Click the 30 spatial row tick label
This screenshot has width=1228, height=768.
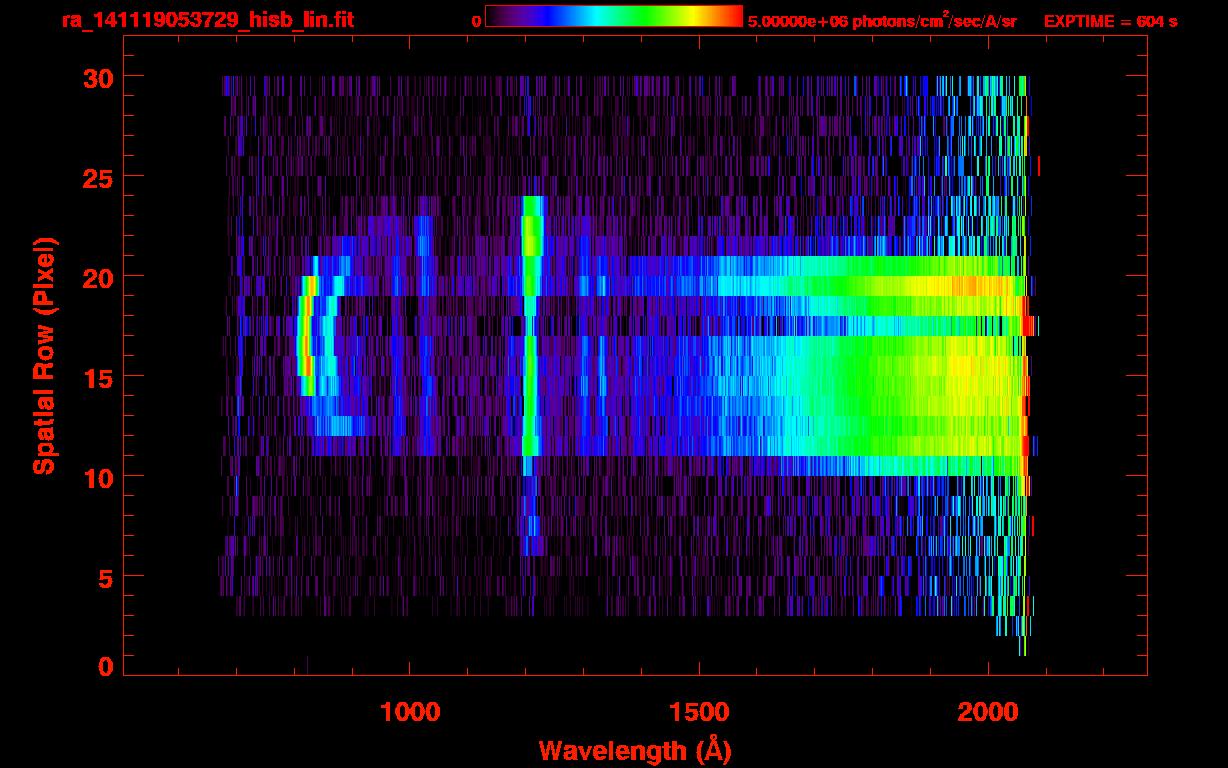pyautogui.click(x=98, y=77)
